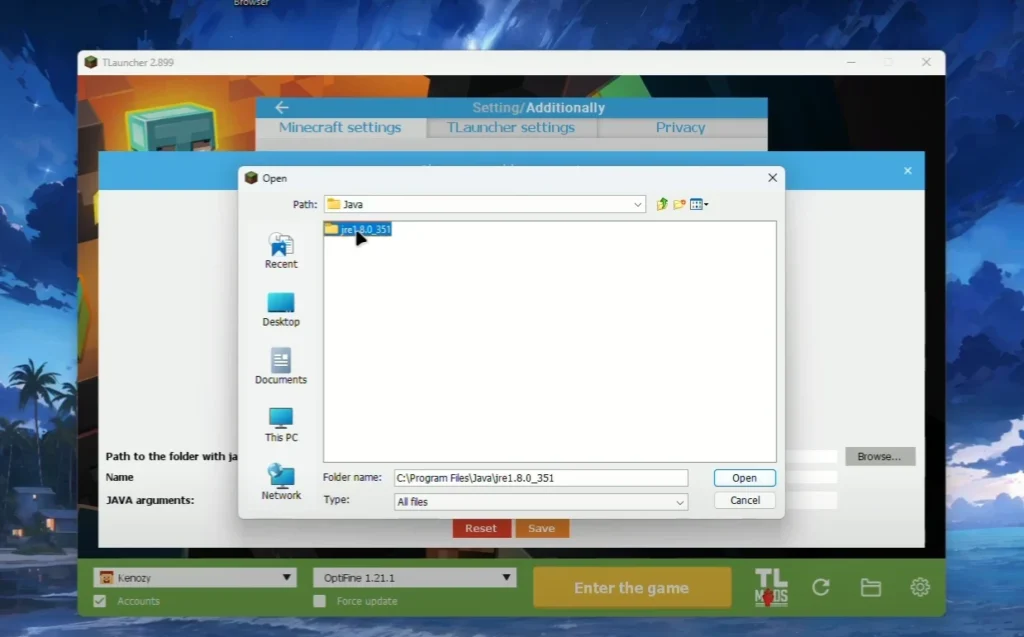Open Network shortcut in sidebar
1024x637 pixels.
281,482
